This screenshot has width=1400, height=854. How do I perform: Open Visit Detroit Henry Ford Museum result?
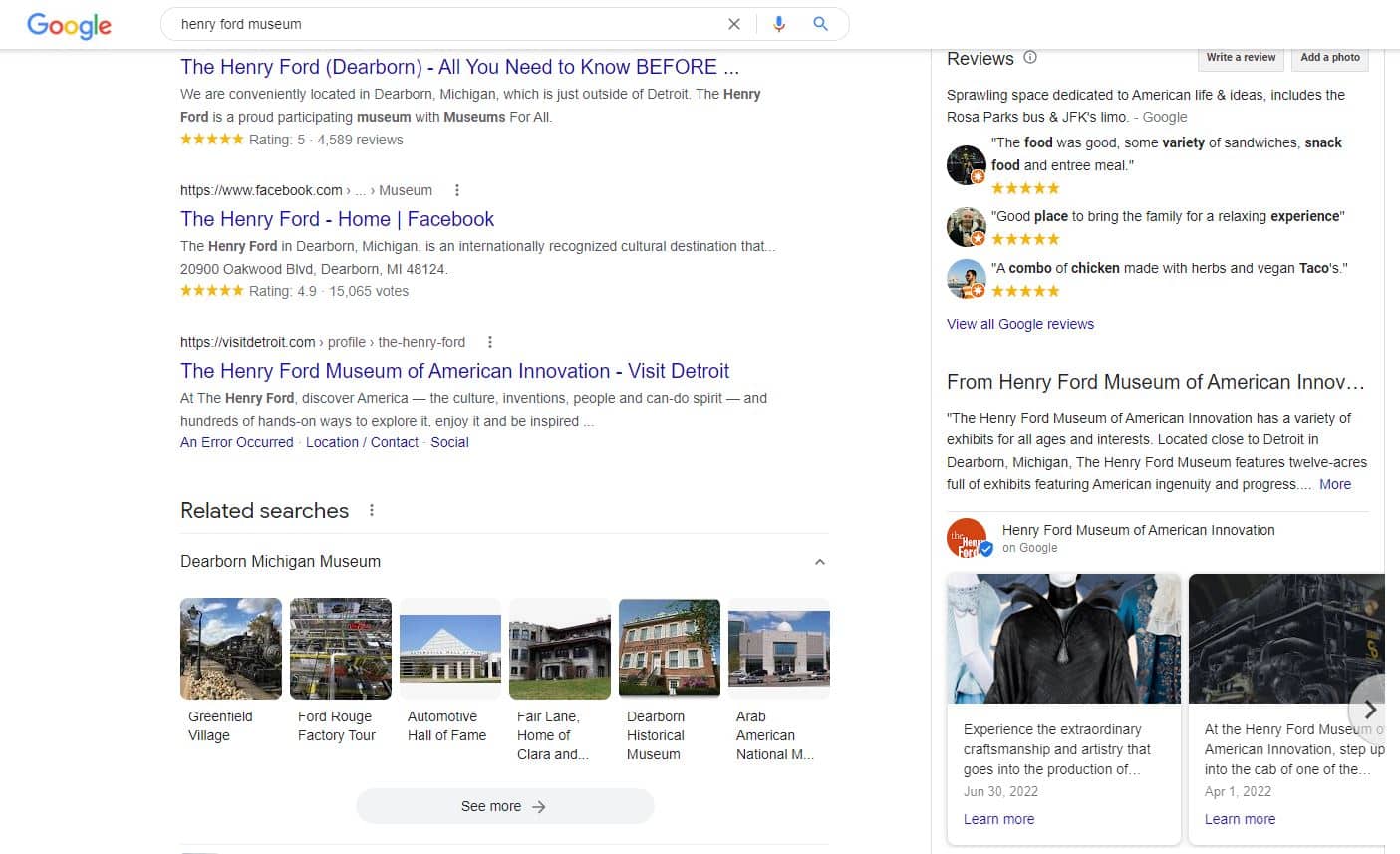click(454, 371)
